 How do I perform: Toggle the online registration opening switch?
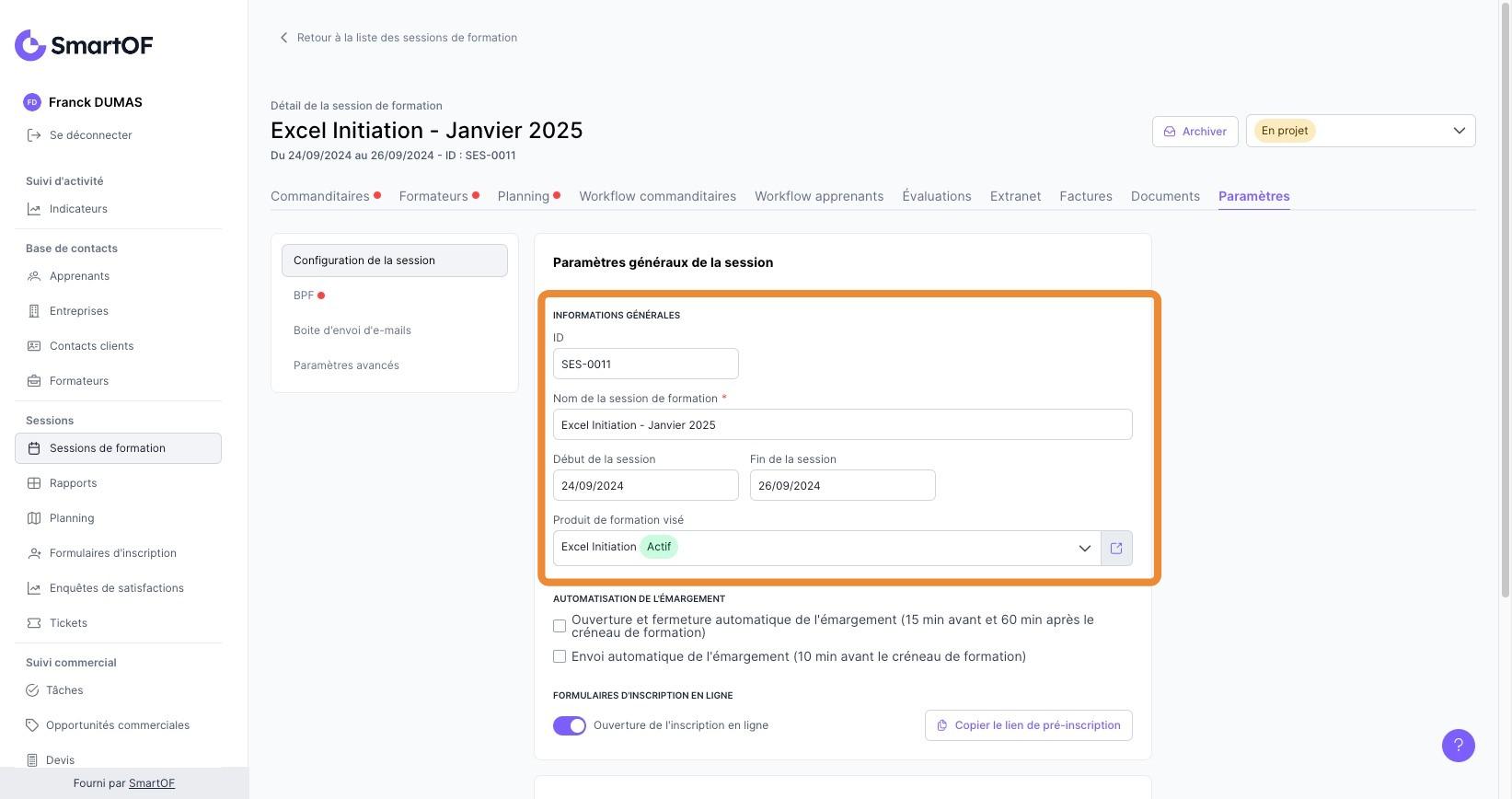click(570, 725)
